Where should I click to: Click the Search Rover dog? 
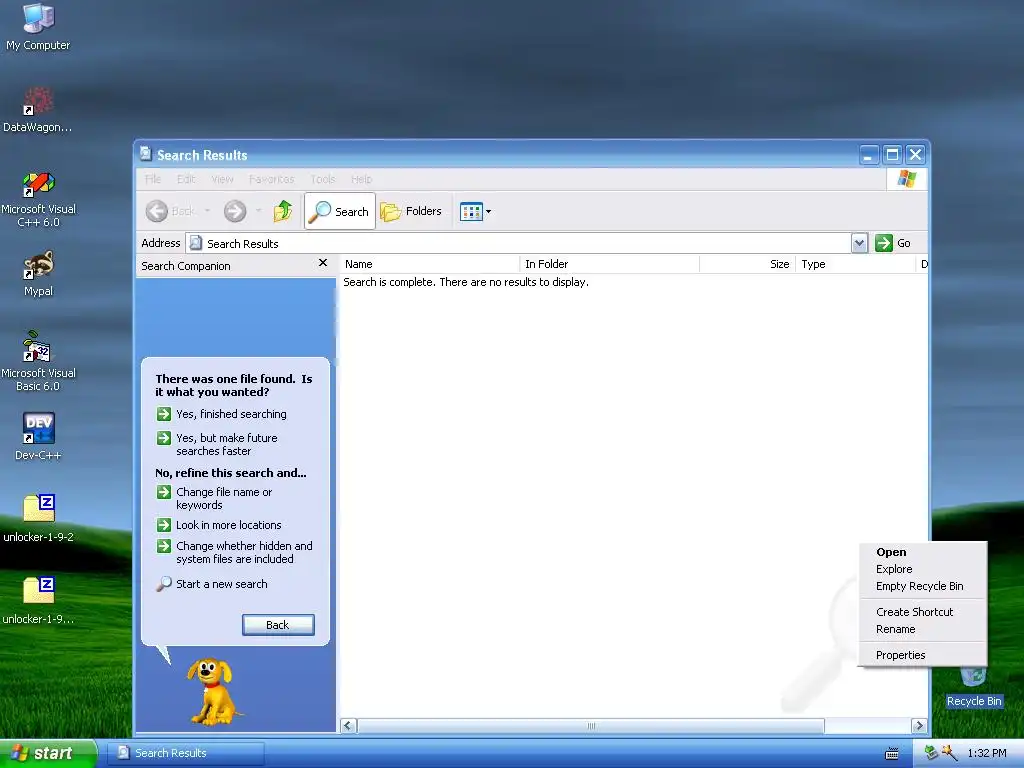[x=213, y=692]
